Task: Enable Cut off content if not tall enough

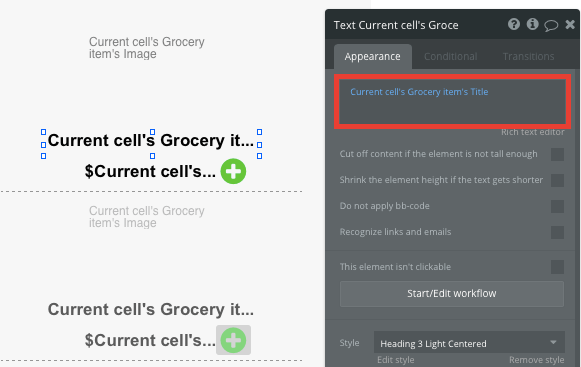Action: click(x=557, y=154)
